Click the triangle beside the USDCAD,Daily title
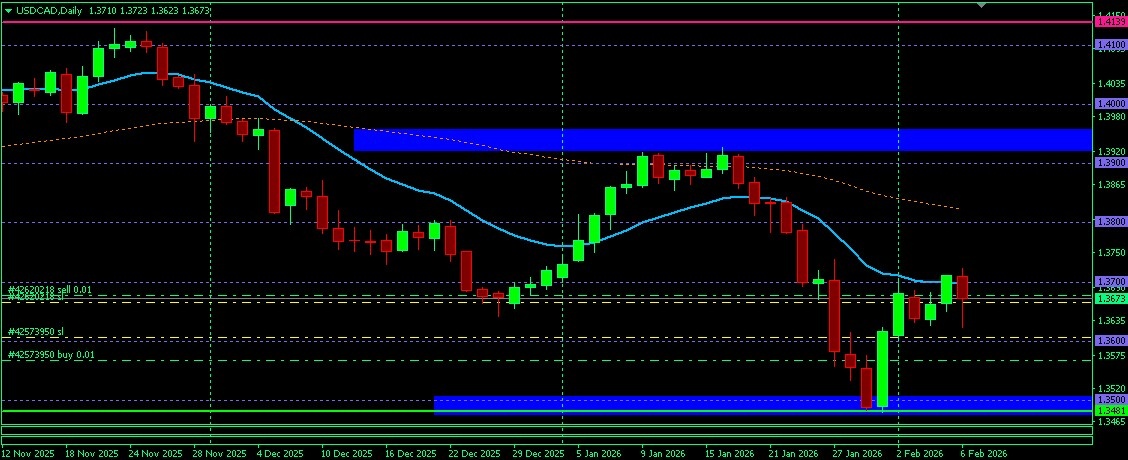Image resolution: width=1128 pixels, height=460 pixels. click(8, 12)
